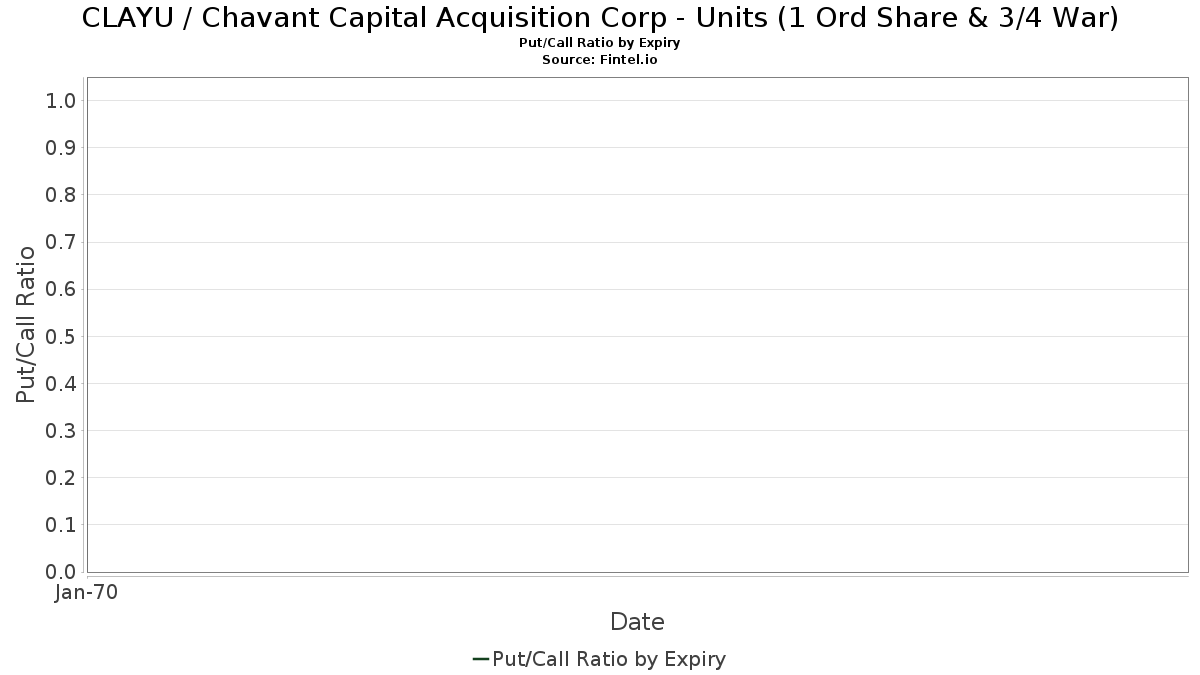Click the 'Source: Fintel.io' text

click(600, 60)
